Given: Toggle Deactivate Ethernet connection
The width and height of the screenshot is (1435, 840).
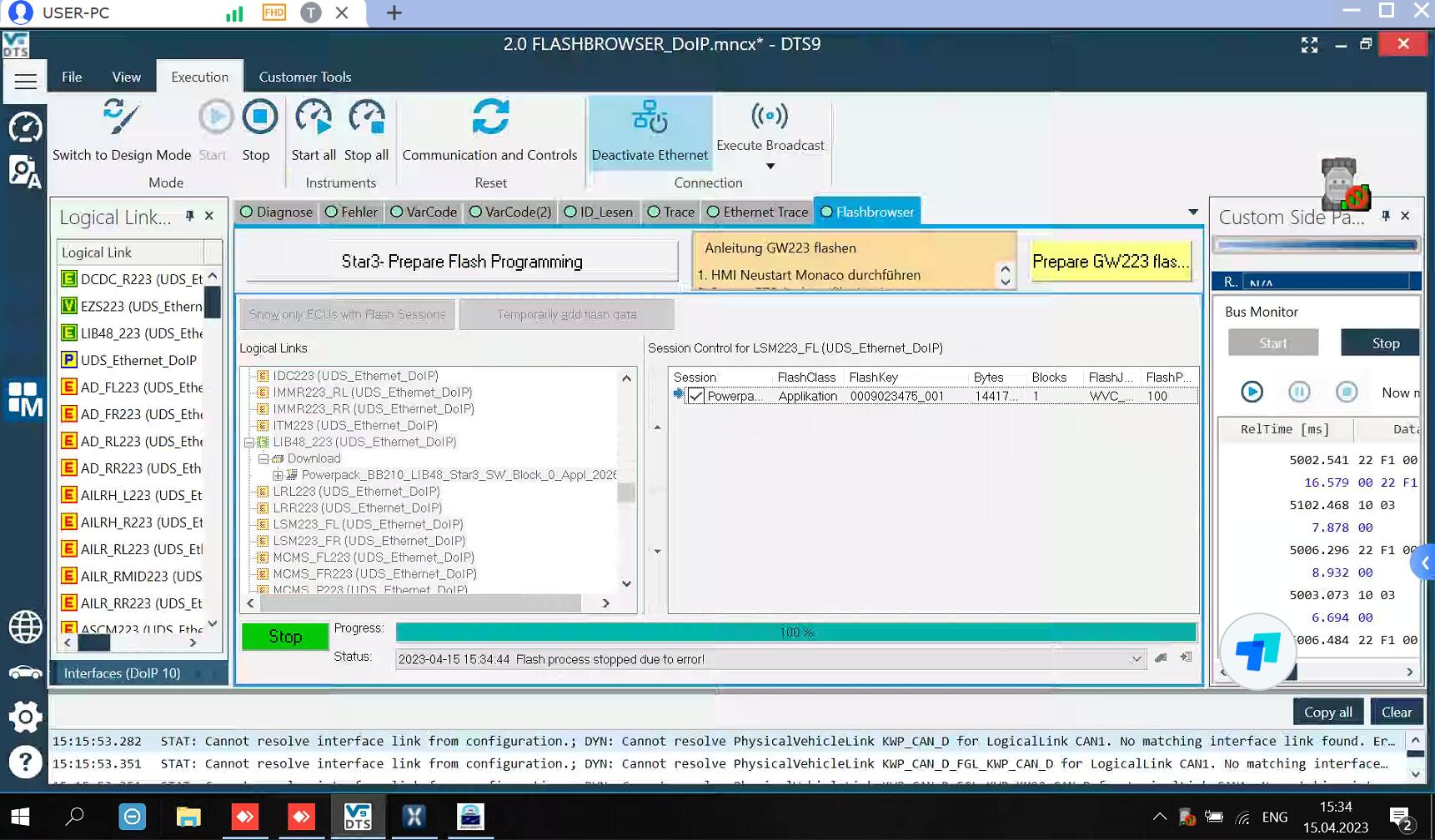Looking at the screenshot, I should point(650,133).
